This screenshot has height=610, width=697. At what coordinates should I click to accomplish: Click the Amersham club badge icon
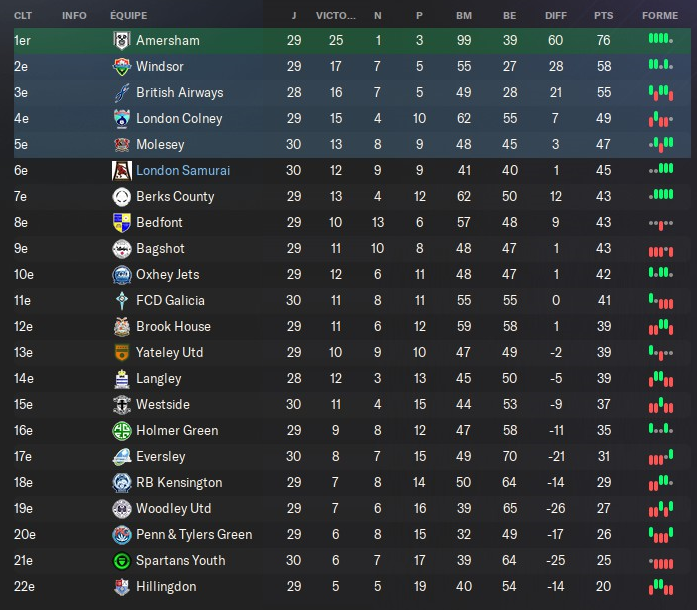[121, 41]
